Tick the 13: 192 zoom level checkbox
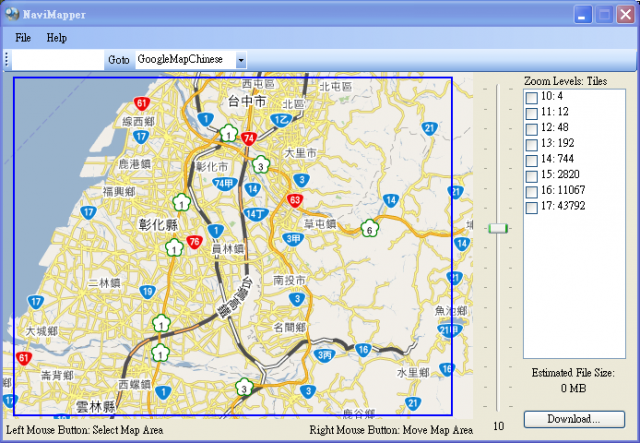Image resolution: width=640 pixels, height=443 pixels. pos(531,145)
